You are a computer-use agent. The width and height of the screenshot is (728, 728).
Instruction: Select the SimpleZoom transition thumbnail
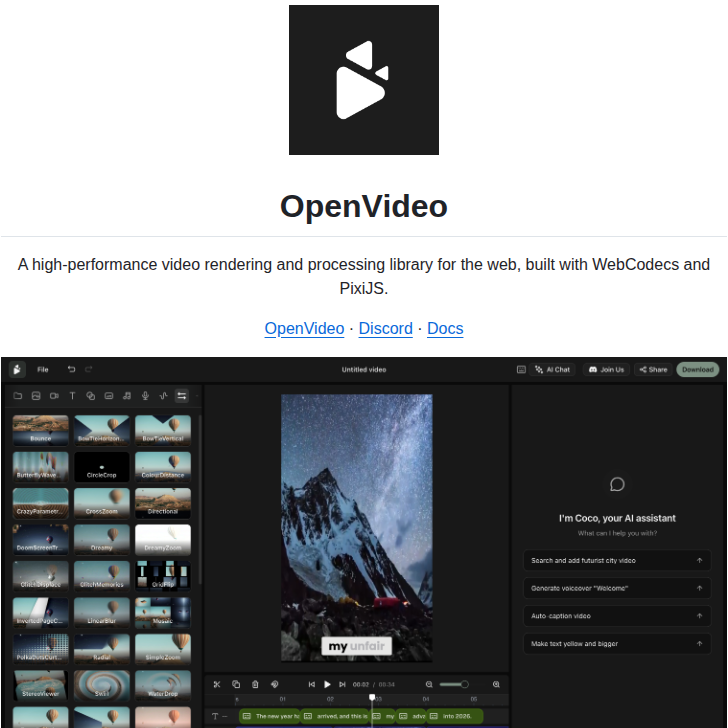pyautogui.click(x=163, y=649)
